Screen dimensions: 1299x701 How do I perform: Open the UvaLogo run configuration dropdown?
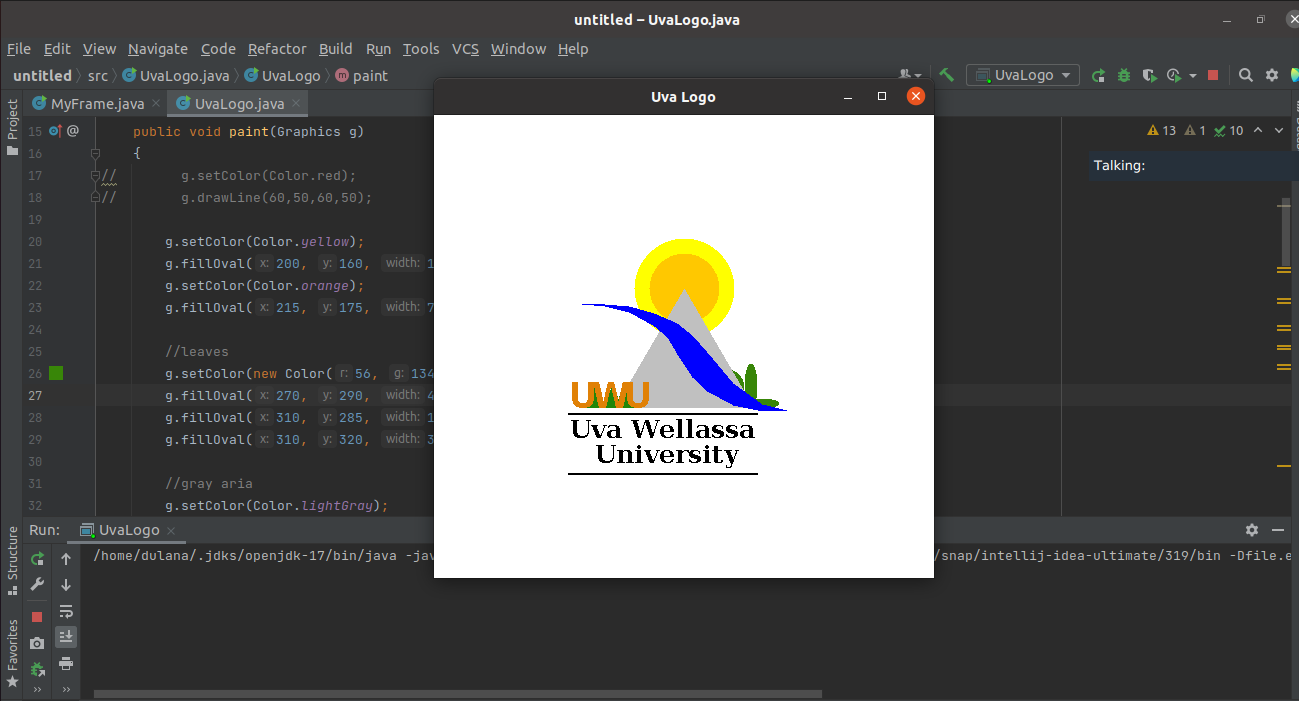point(1023,75)
